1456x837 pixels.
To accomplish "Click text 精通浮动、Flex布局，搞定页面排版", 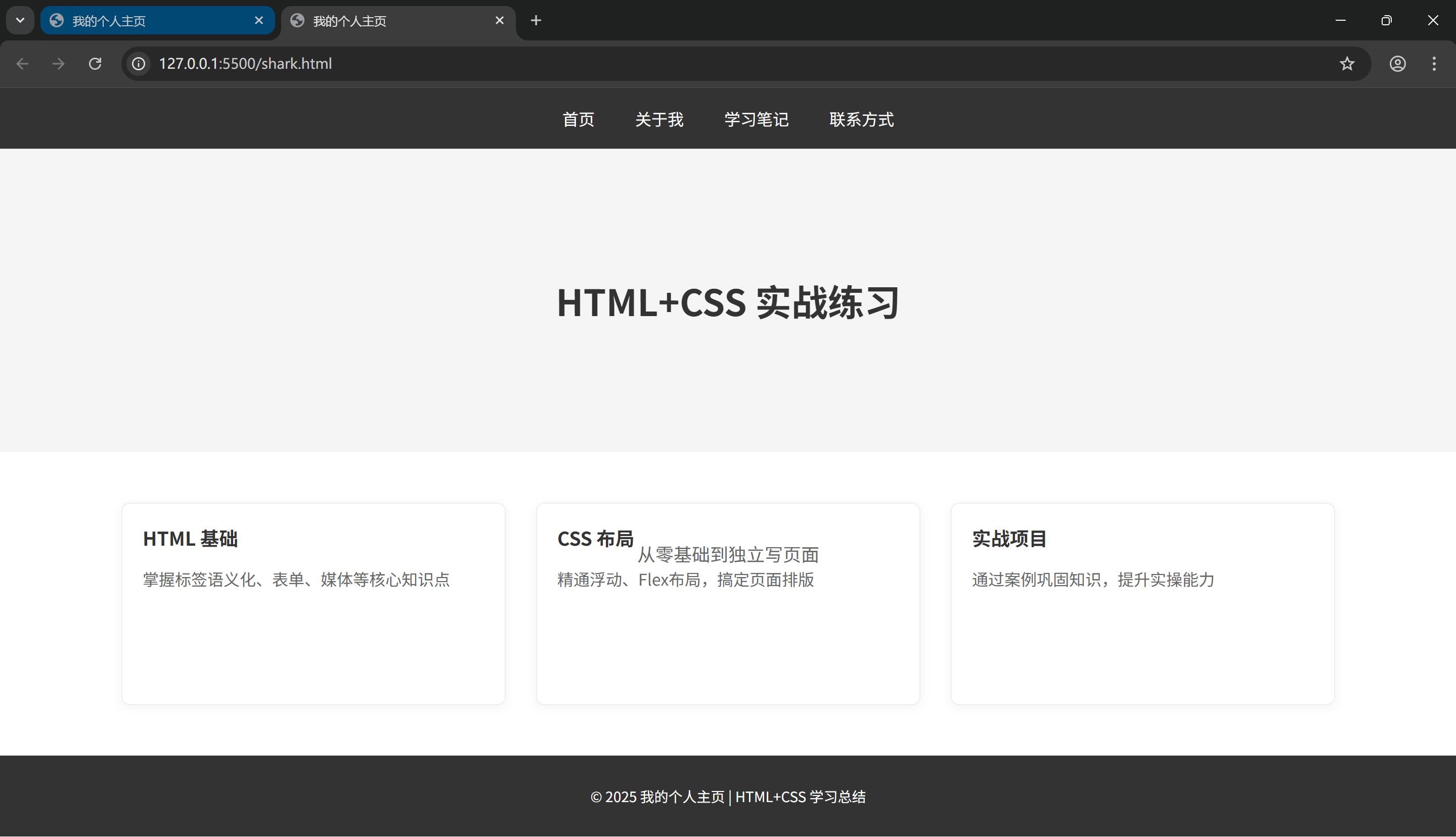I will point(686,580).
